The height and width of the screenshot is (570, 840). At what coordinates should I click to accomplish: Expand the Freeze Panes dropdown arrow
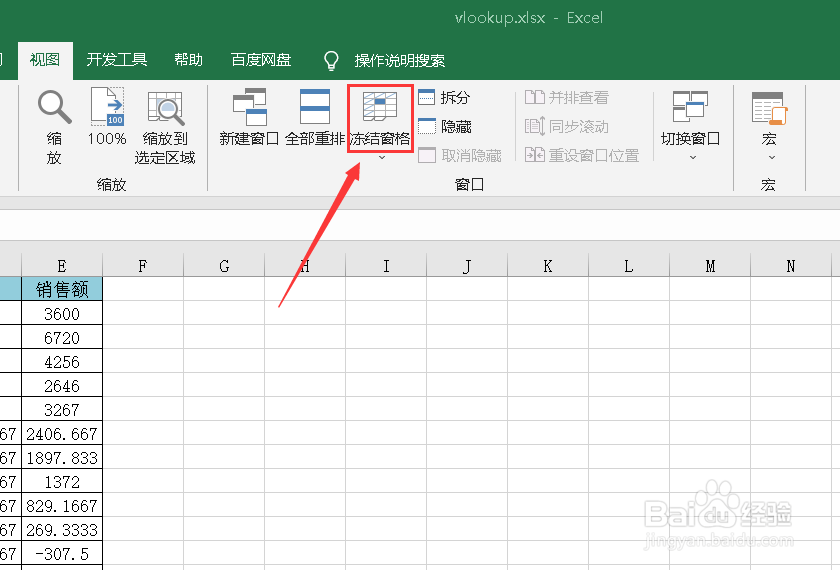click(381, 158)
